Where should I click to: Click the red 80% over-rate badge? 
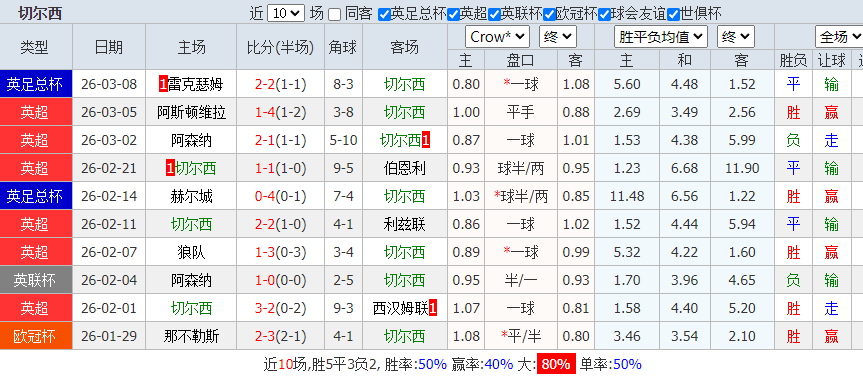pyautogui.click(x=556, y=364)
